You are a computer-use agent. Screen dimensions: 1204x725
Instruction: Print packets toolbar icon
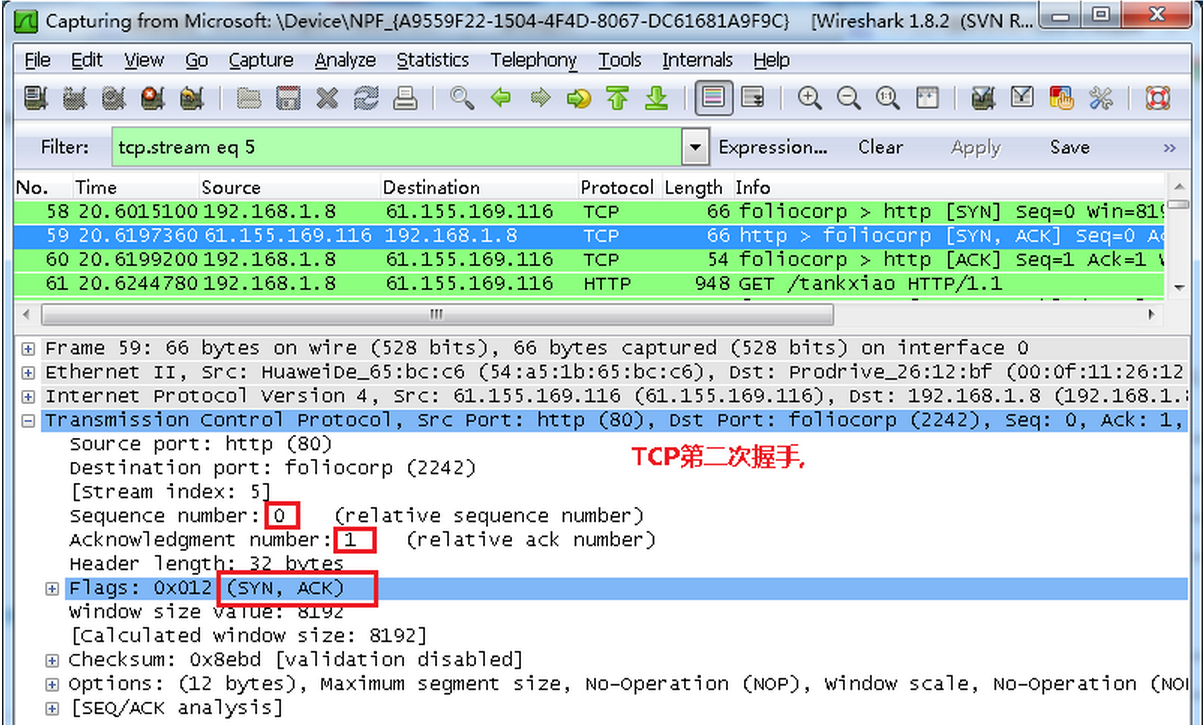404,98
